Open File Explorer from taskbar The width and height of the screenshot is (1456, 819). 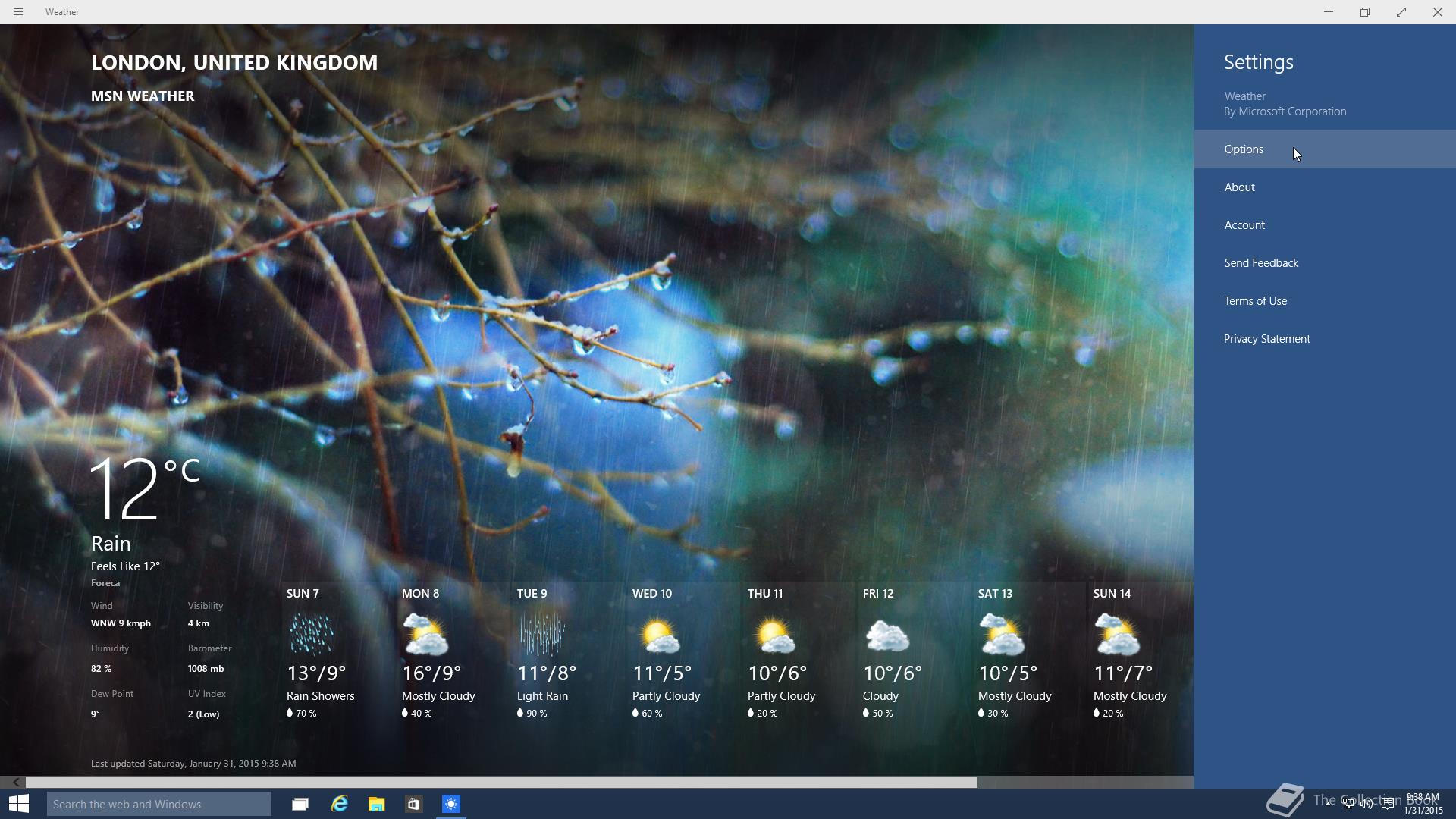(376, 804)
